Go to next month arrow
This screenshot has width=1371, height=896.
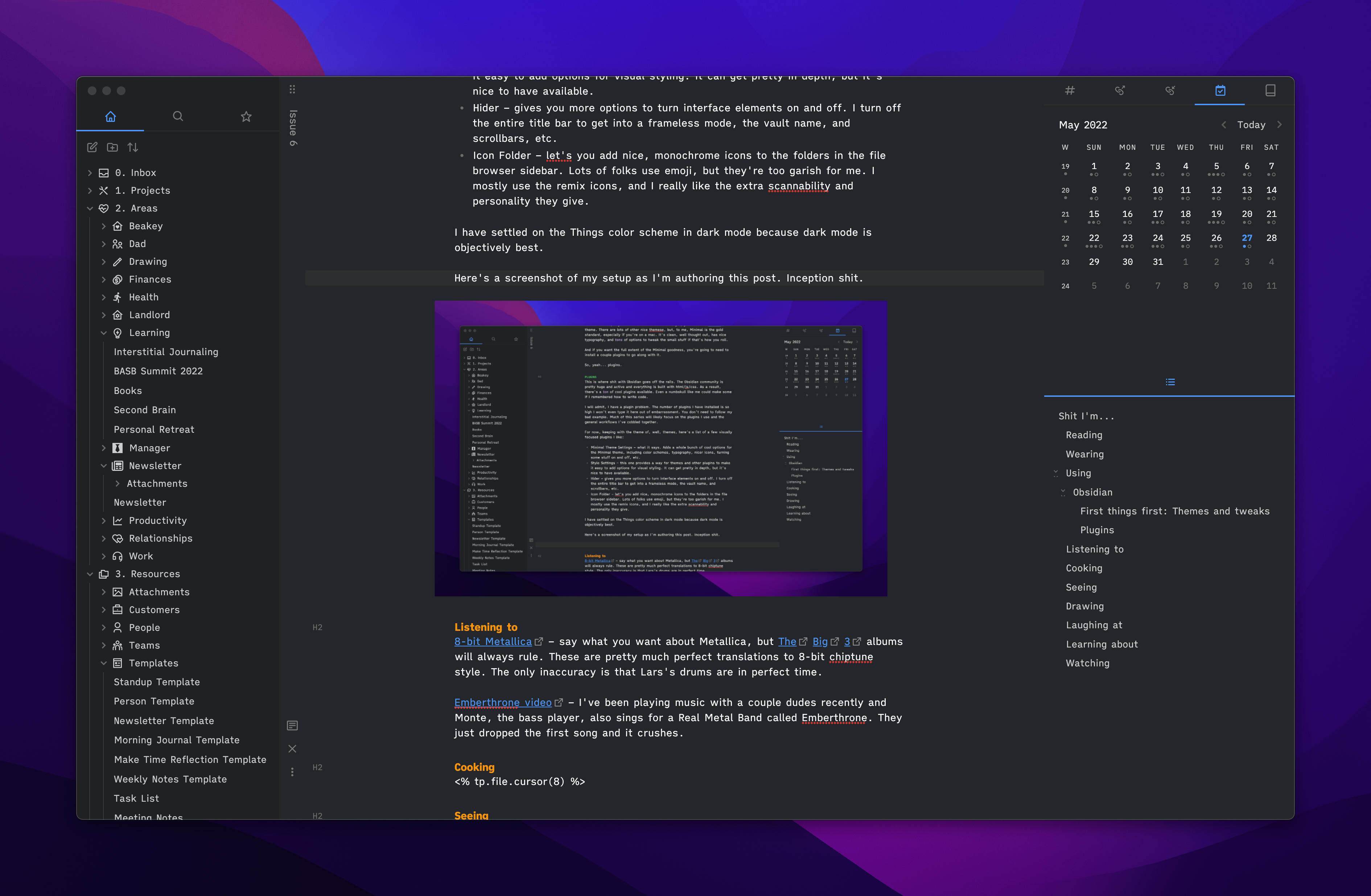click(1279, 125)
